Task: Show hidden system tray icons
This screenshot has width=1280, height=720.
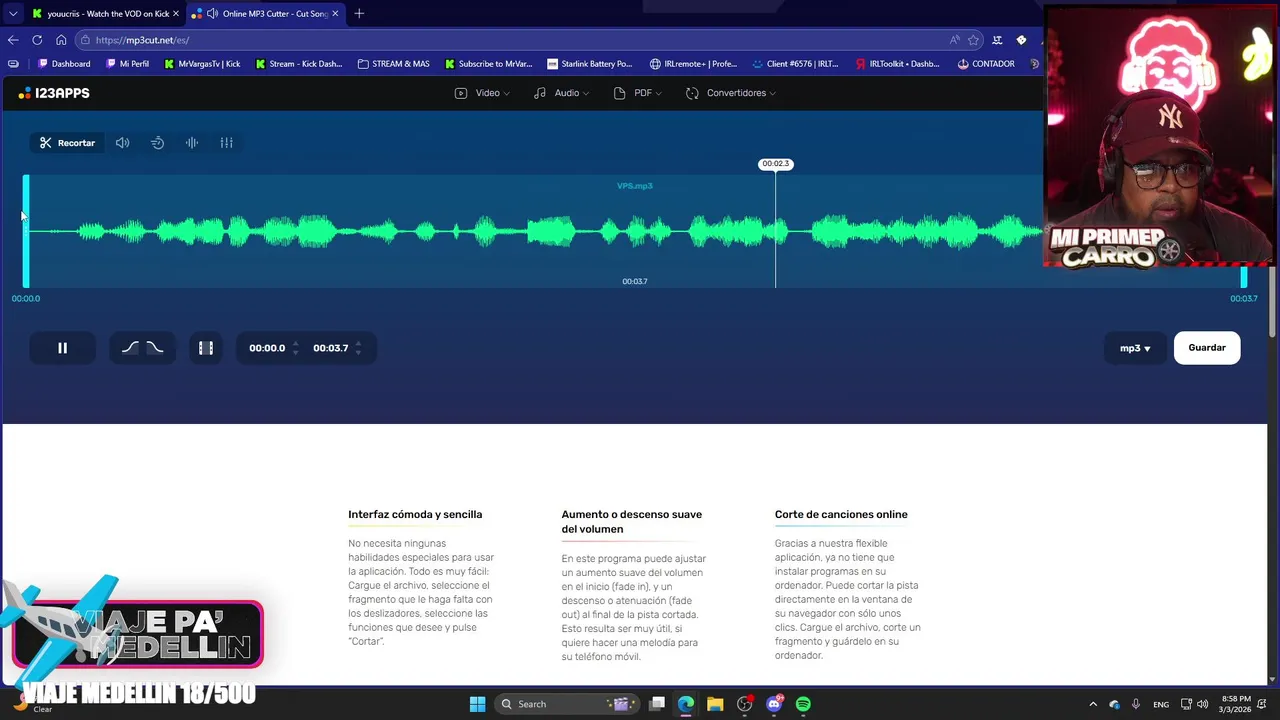Action: tap(1093, 704)
